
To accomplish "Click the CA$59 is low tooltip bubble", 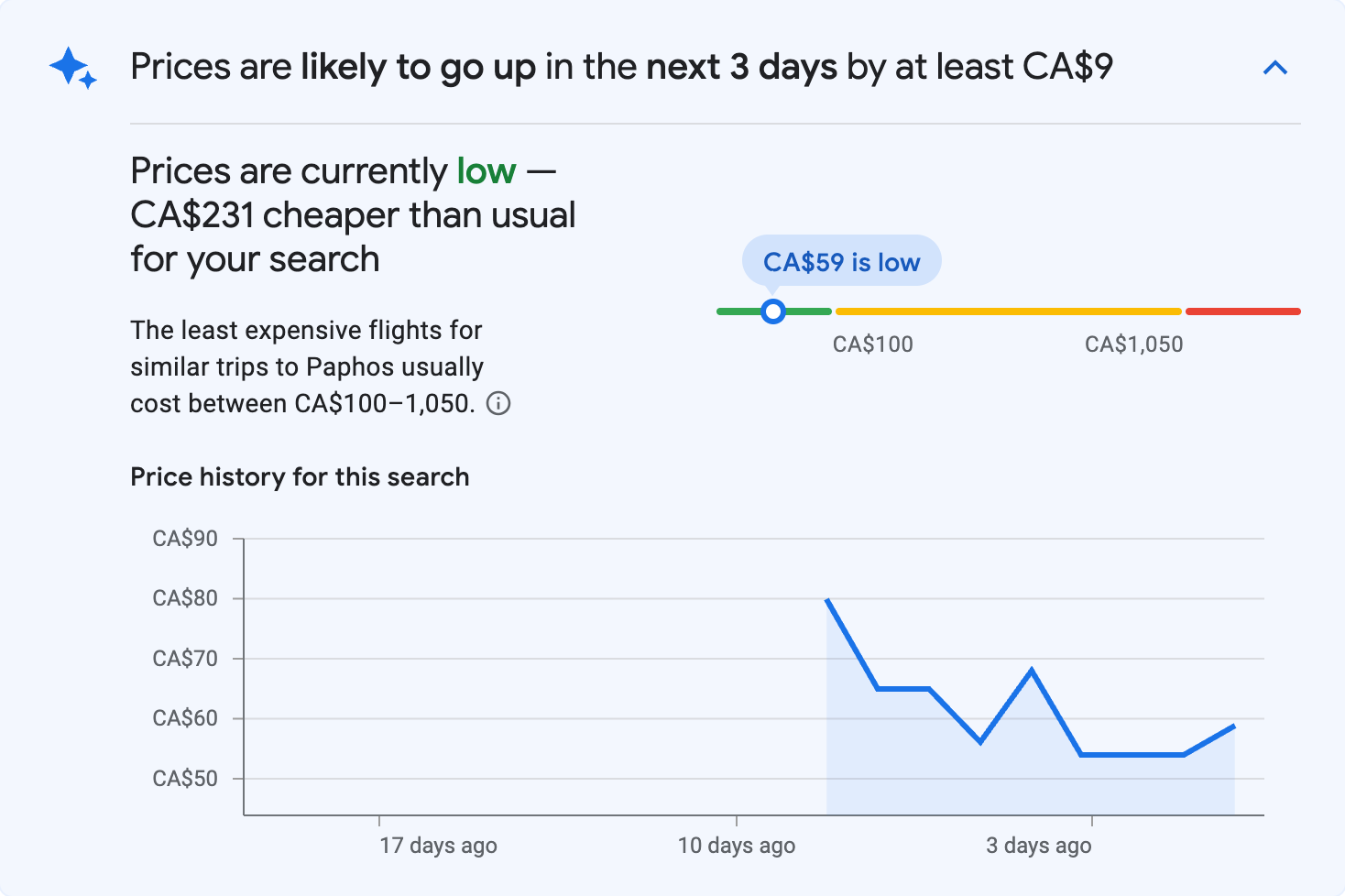I will tap(841, 261).
